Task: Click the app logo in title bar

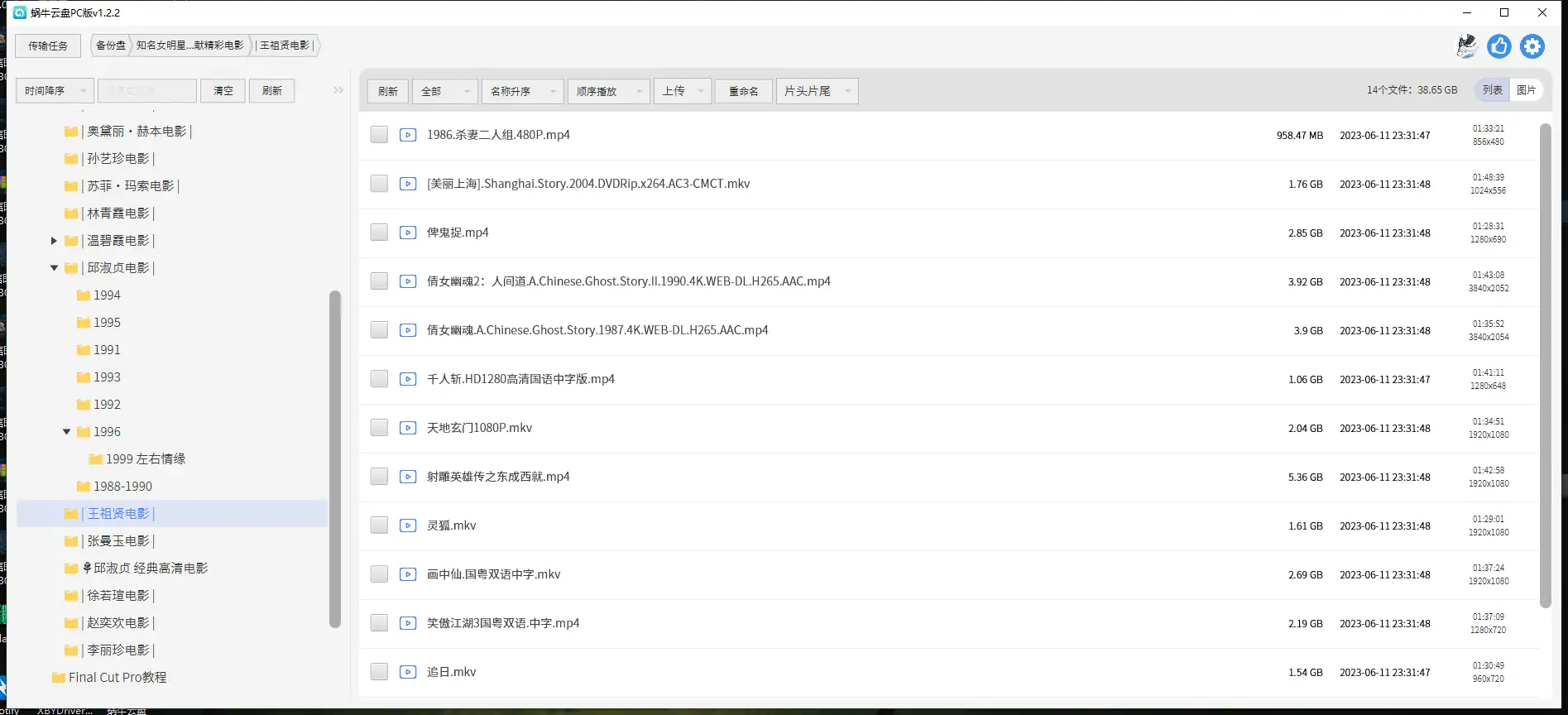Action: [20, 12]
